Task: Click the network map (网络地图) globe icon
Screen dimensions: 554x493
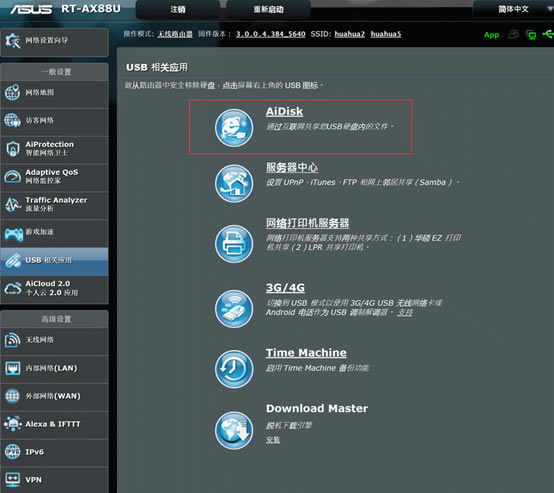Action: coord(12,93)
